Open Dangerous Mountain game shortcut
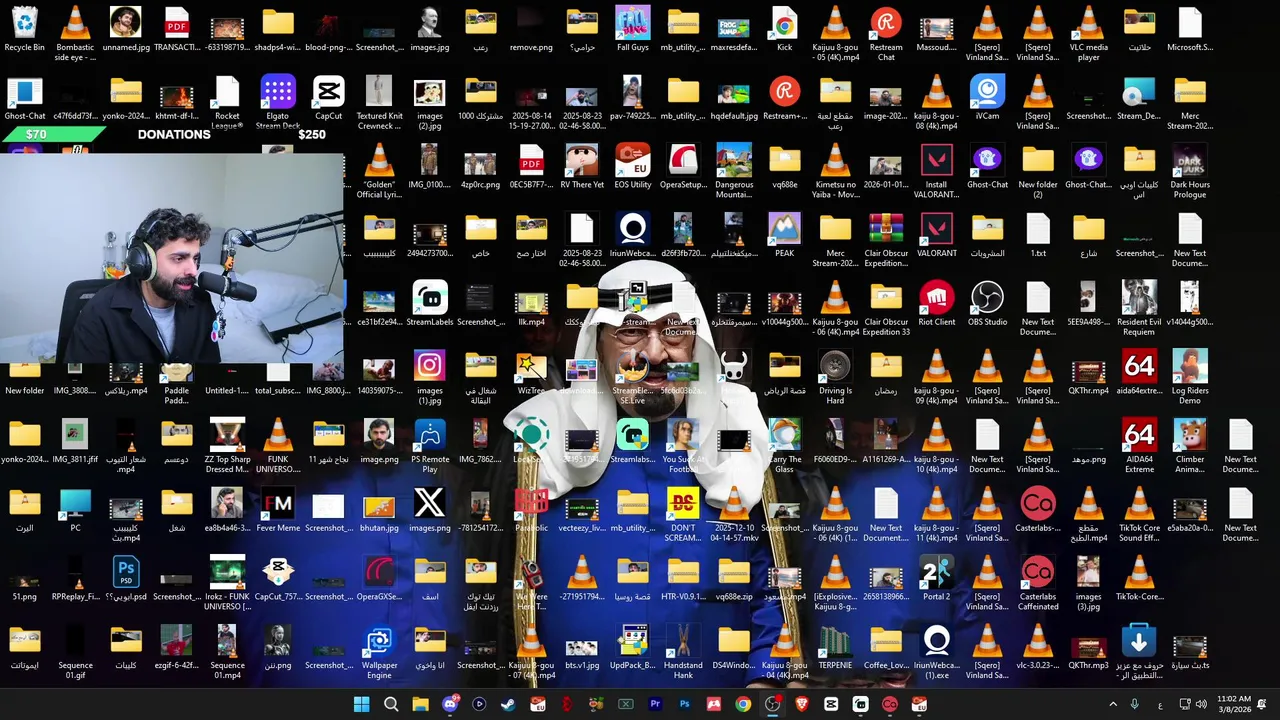This screenshot has width=1280, height=720. point(734,172)
